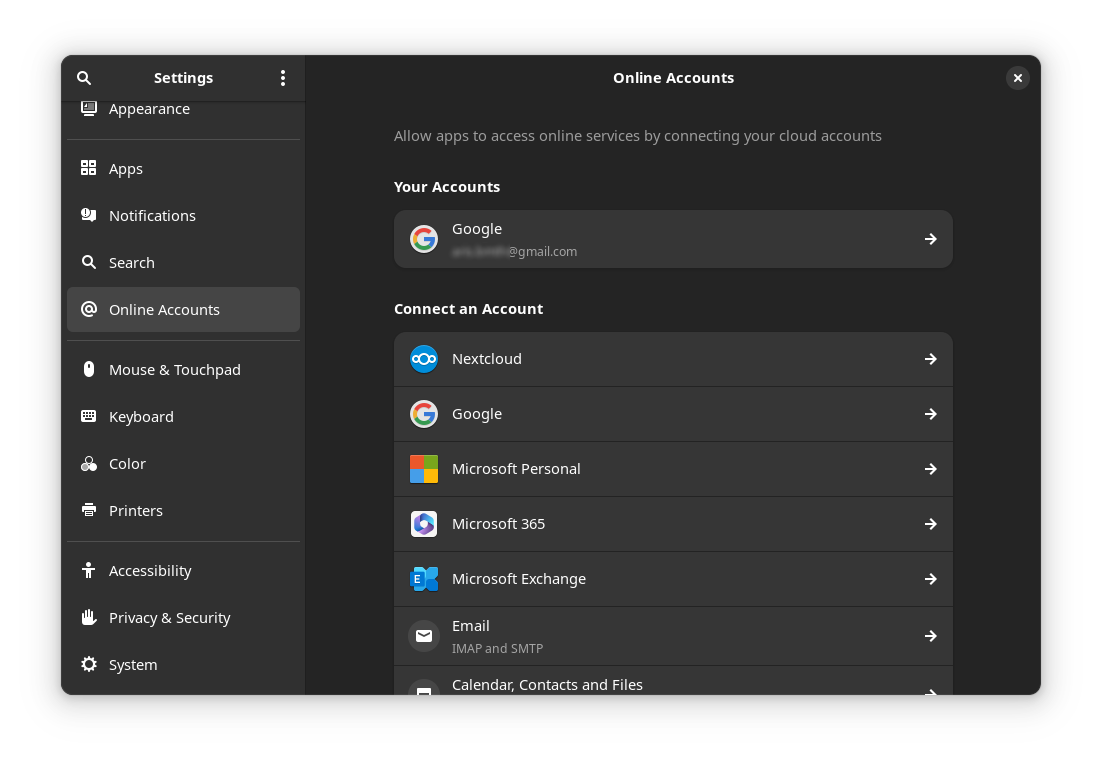Click Google logo under Your Accounts

424,239
